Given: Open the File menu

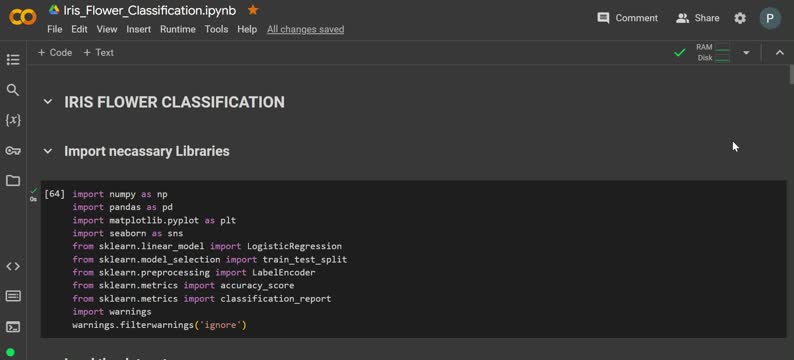Looking at the screenshot, I should 55,29.
